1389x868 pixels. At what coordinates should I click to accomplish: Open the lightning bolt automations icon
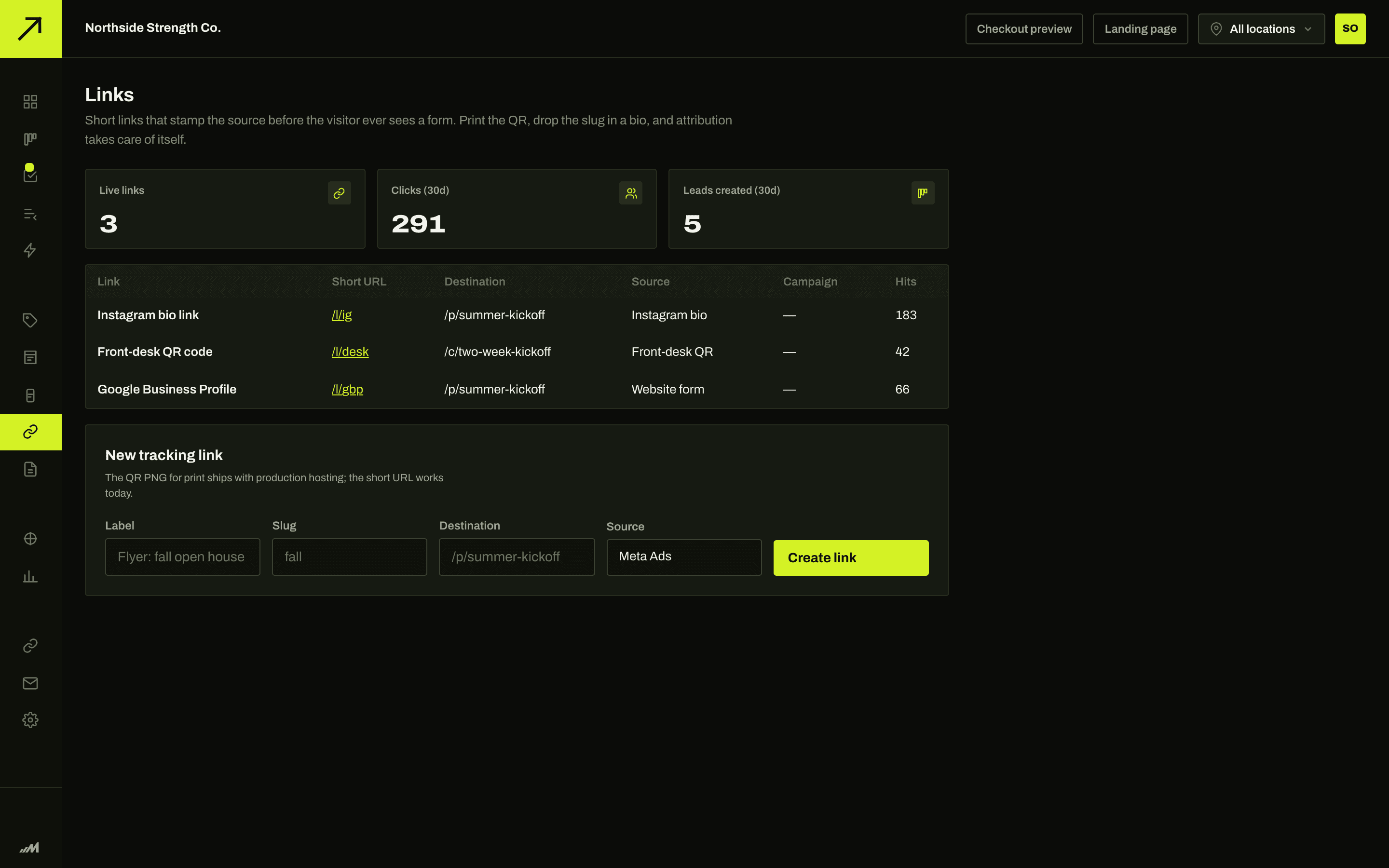coord(30,250)
